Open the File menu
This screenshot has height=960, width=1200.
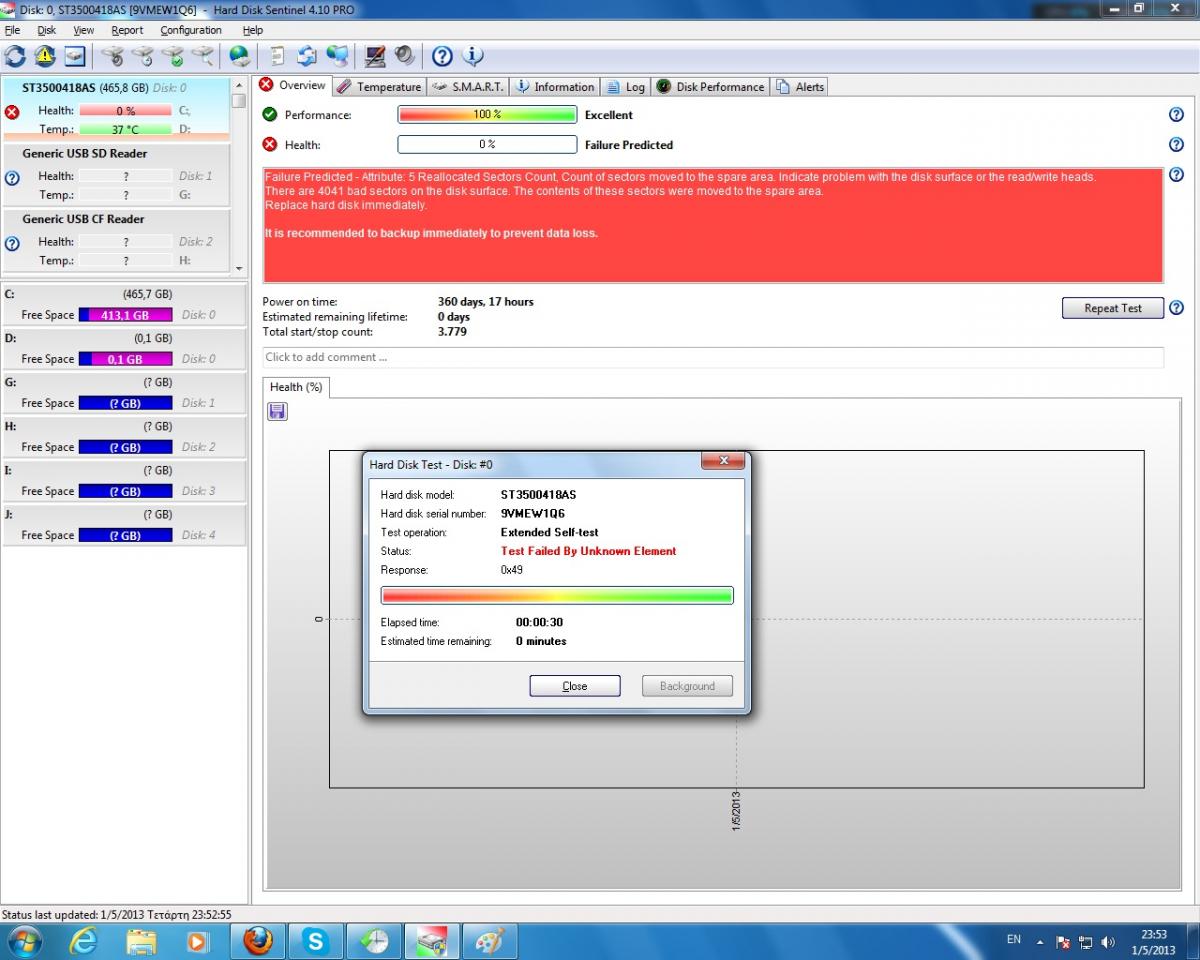[12, 30]
